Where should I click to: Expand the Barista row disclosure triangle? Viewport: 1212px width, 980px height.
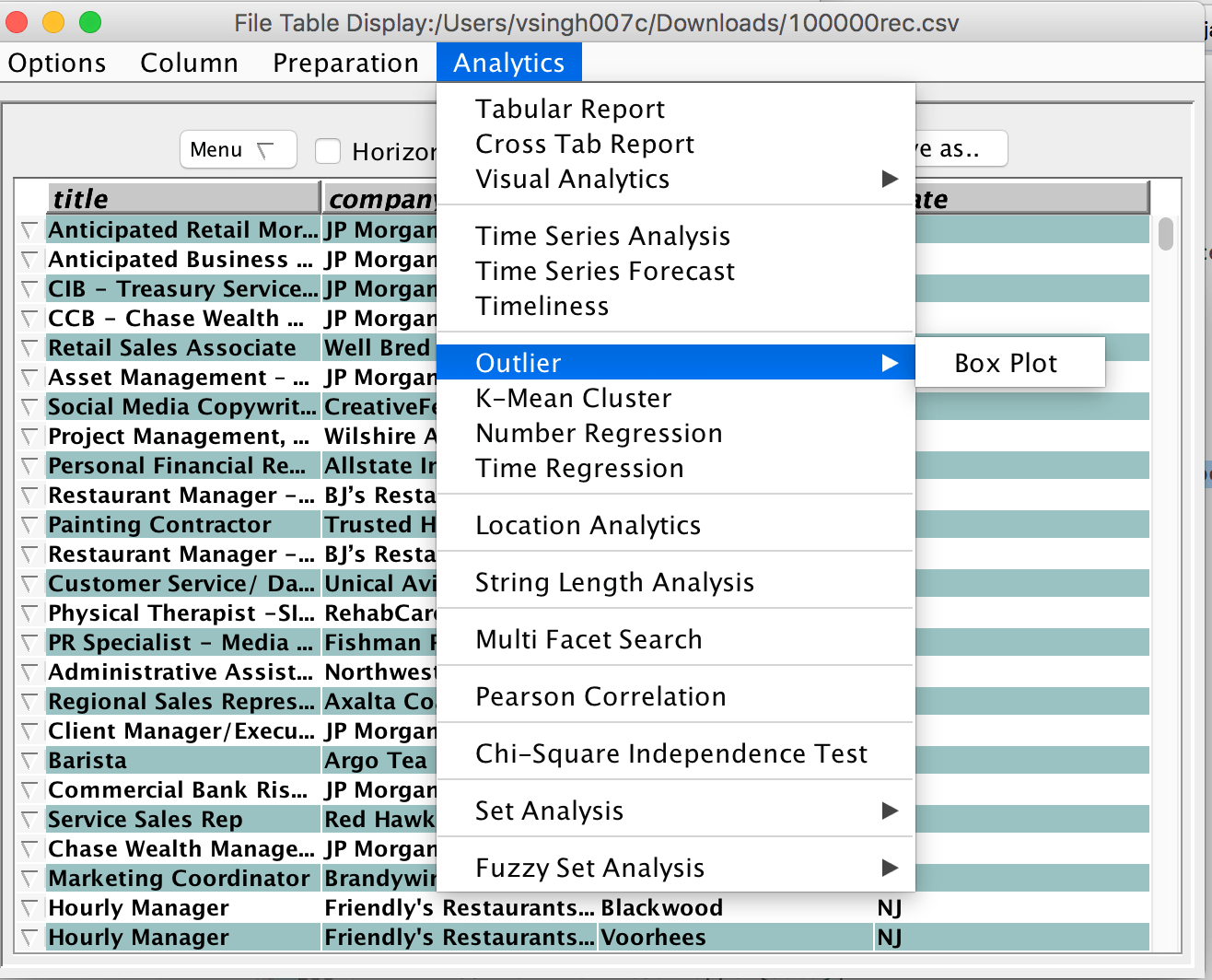(x=29, y=760)
